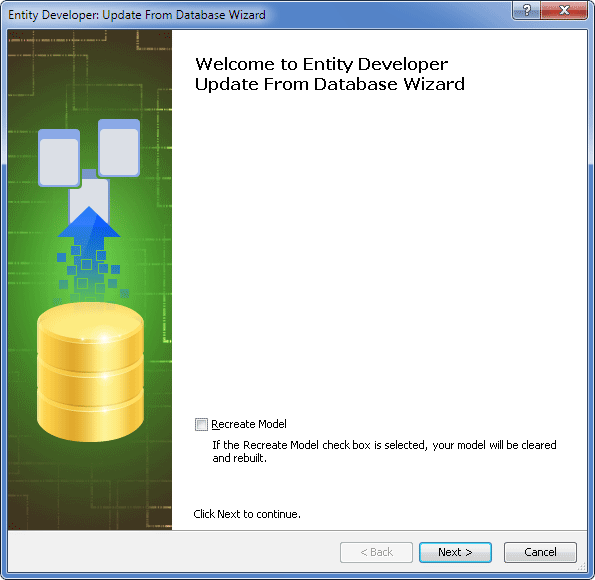
Task: Click the 'Welcome to Entity Developer' heading
Action: coord(321,64)
